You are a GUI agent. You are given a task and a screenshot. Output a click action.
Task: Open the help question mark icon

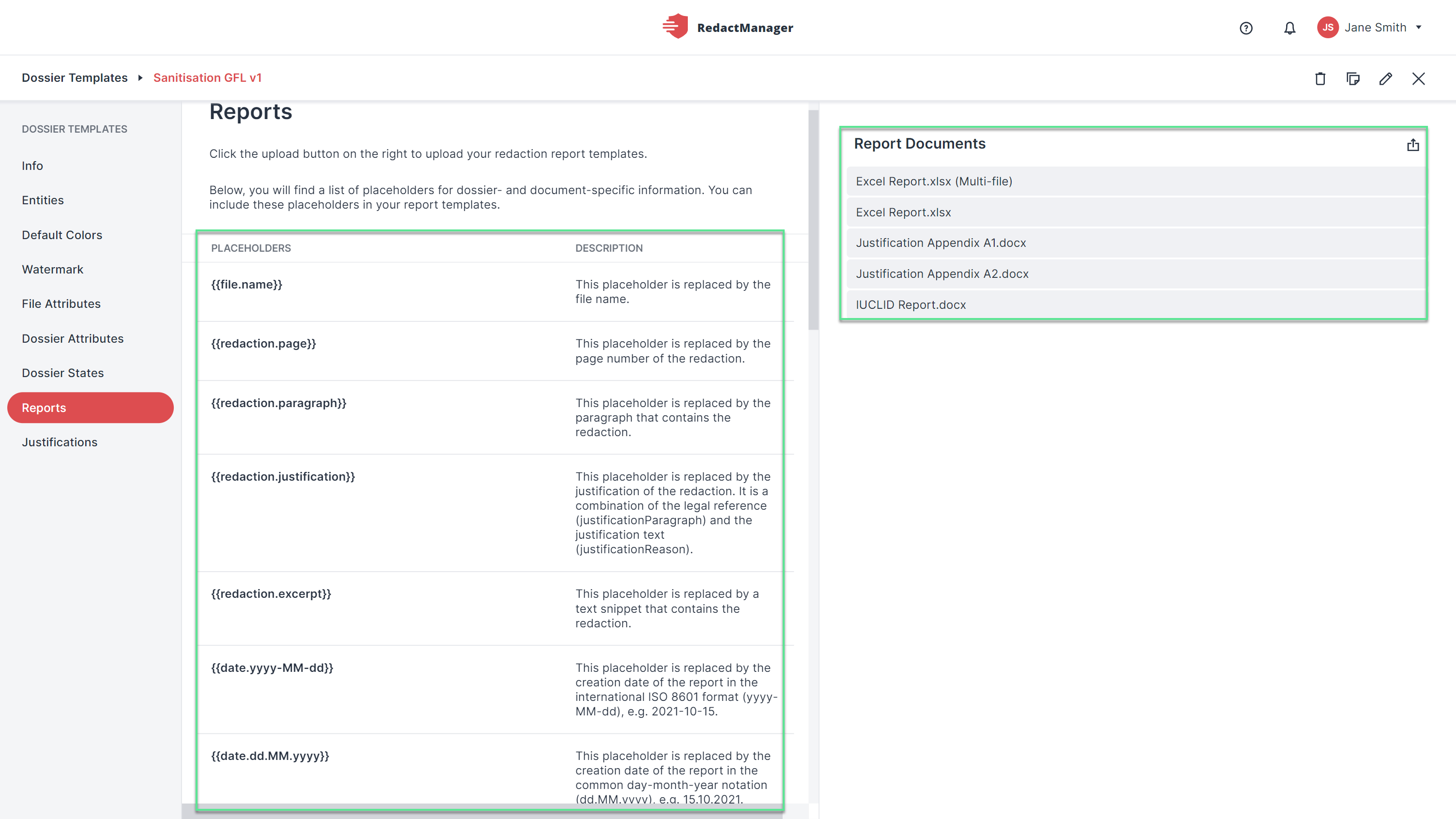pos(1246,28)
